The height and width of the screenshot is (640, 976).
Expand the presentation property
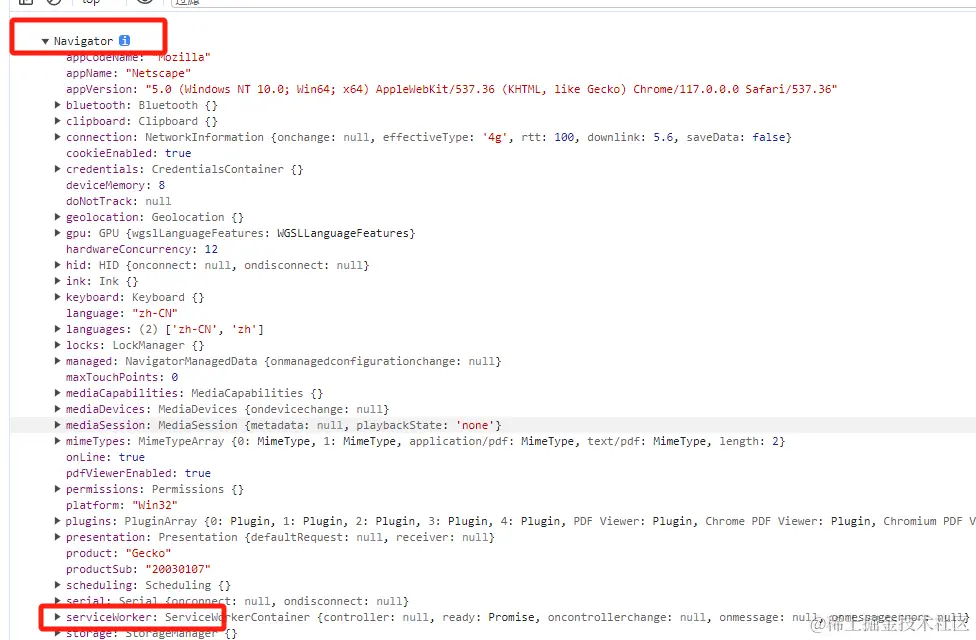(57, 537)
